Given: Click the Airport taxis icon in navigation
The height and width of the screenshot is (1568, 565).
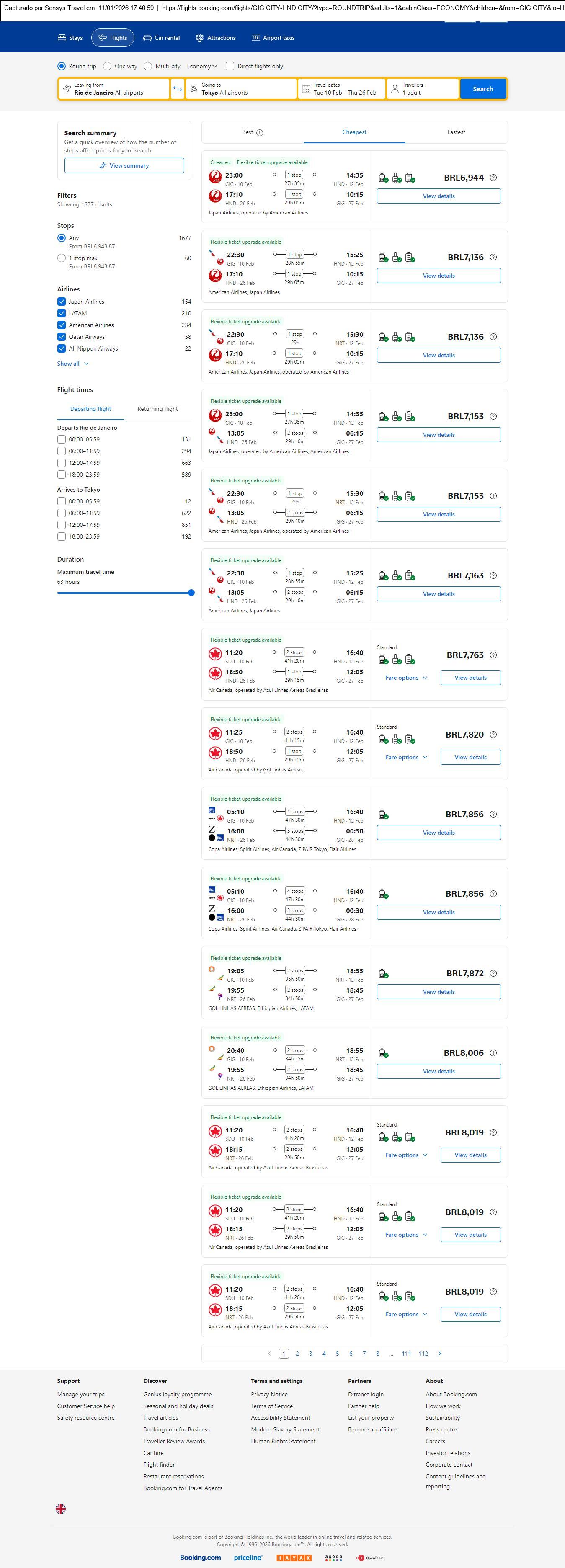Looking at the screenshot, I should coord(256,38).
